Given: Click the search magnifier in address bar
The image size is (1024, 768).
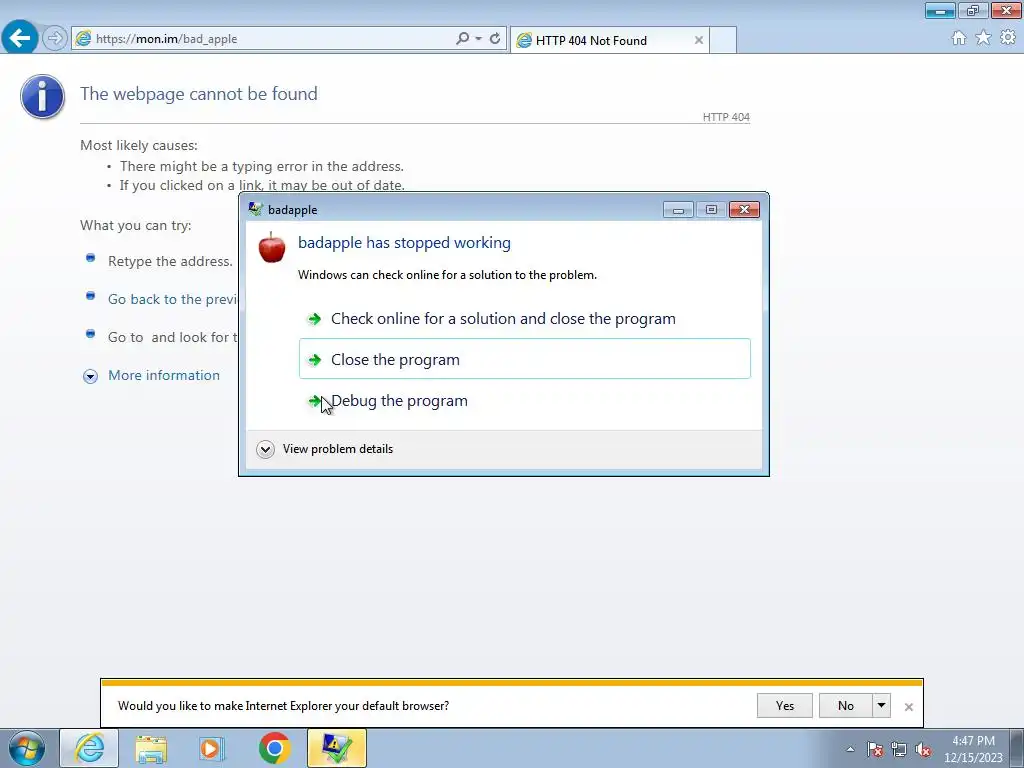Looking at the screenshot, I should tap(462, 39).
